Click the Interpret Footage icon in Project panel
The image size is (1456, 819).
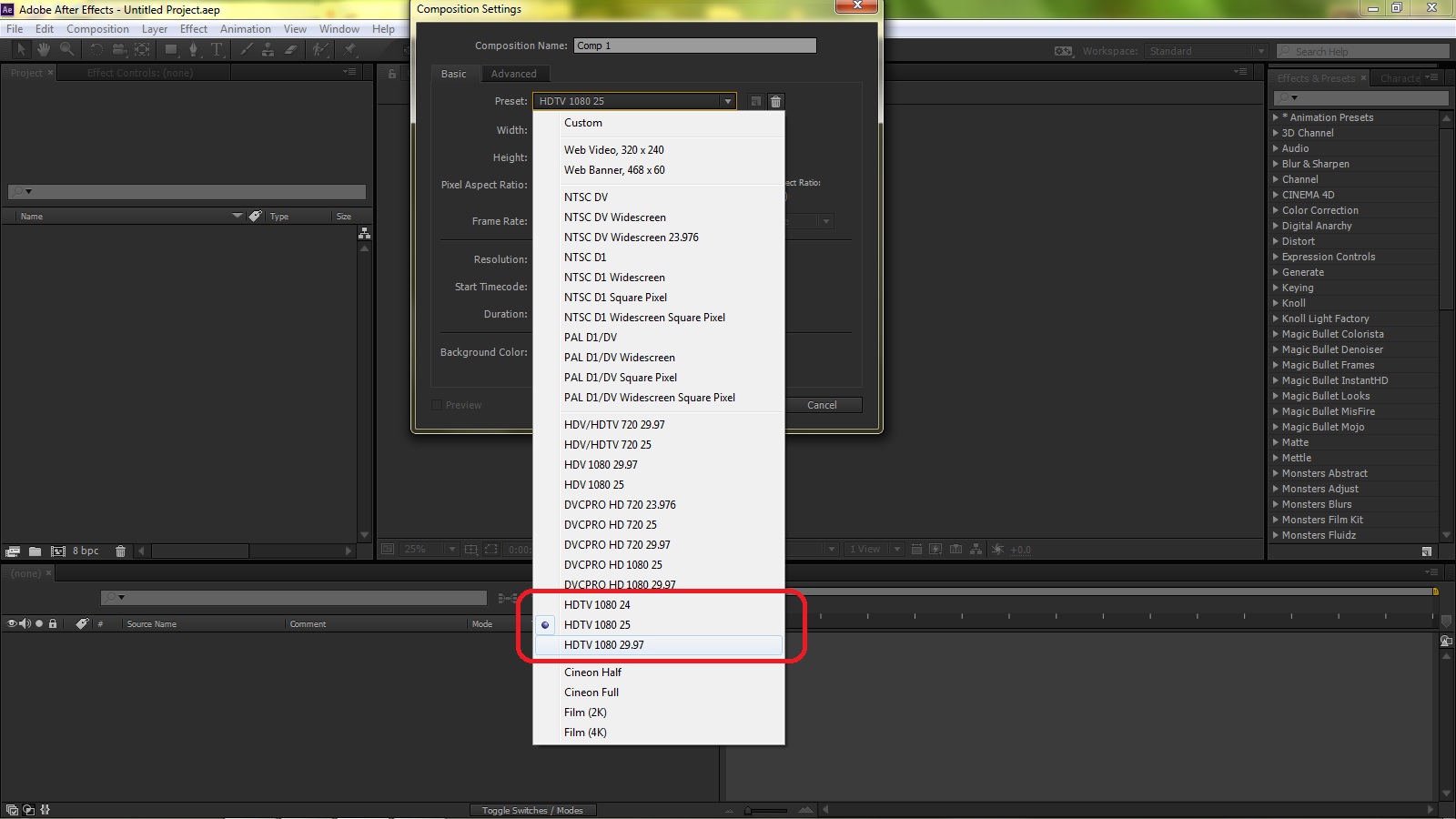click(x=13, y=551)
